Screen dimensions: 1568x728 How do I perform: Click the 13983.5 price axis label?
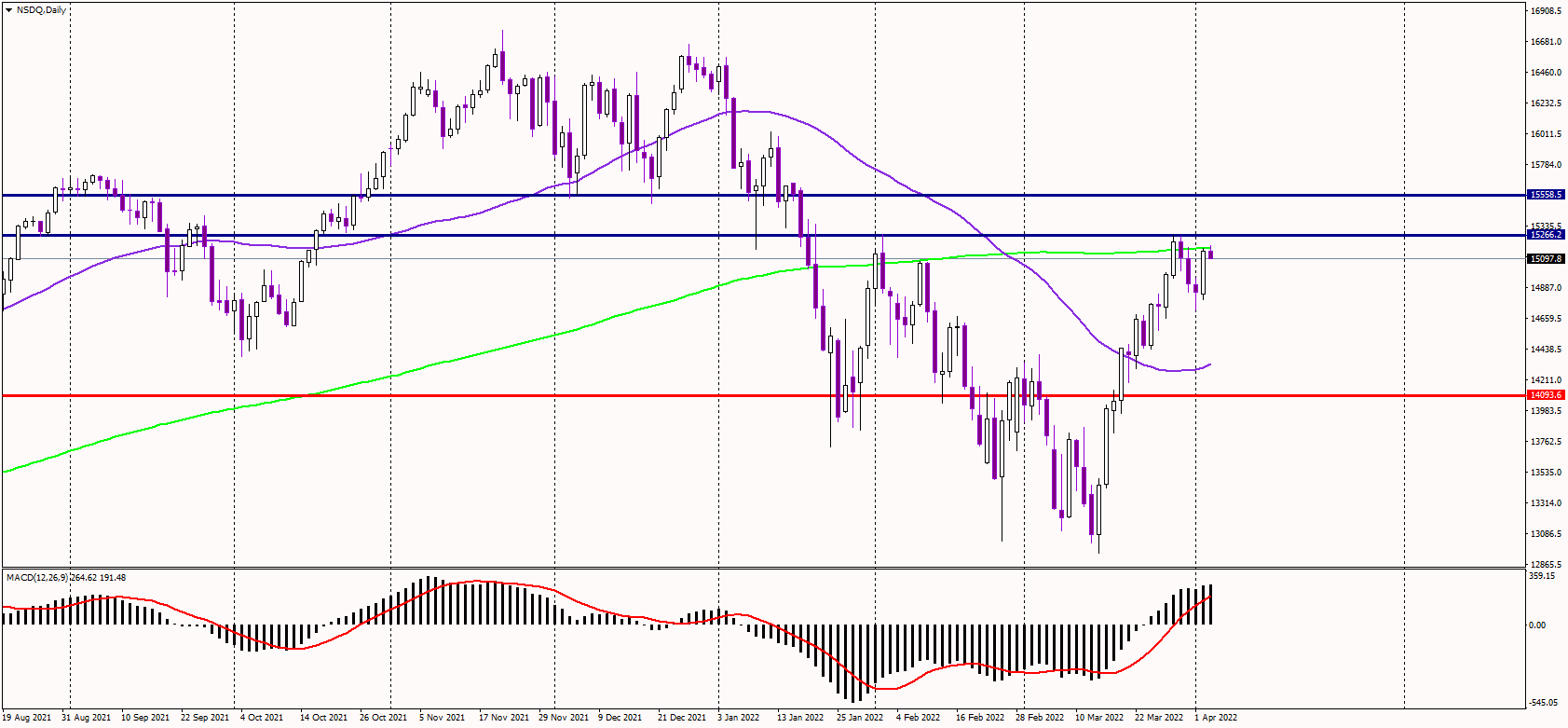(1546, 411)
